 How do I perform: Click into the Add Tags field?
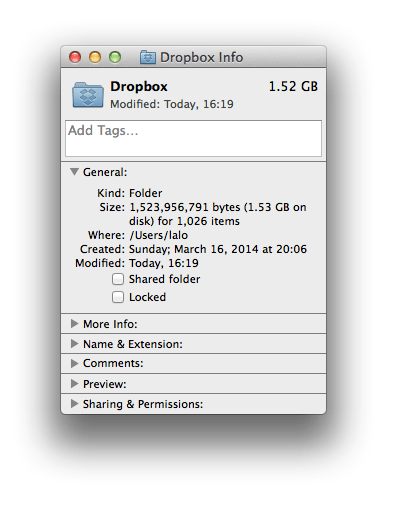193,138
